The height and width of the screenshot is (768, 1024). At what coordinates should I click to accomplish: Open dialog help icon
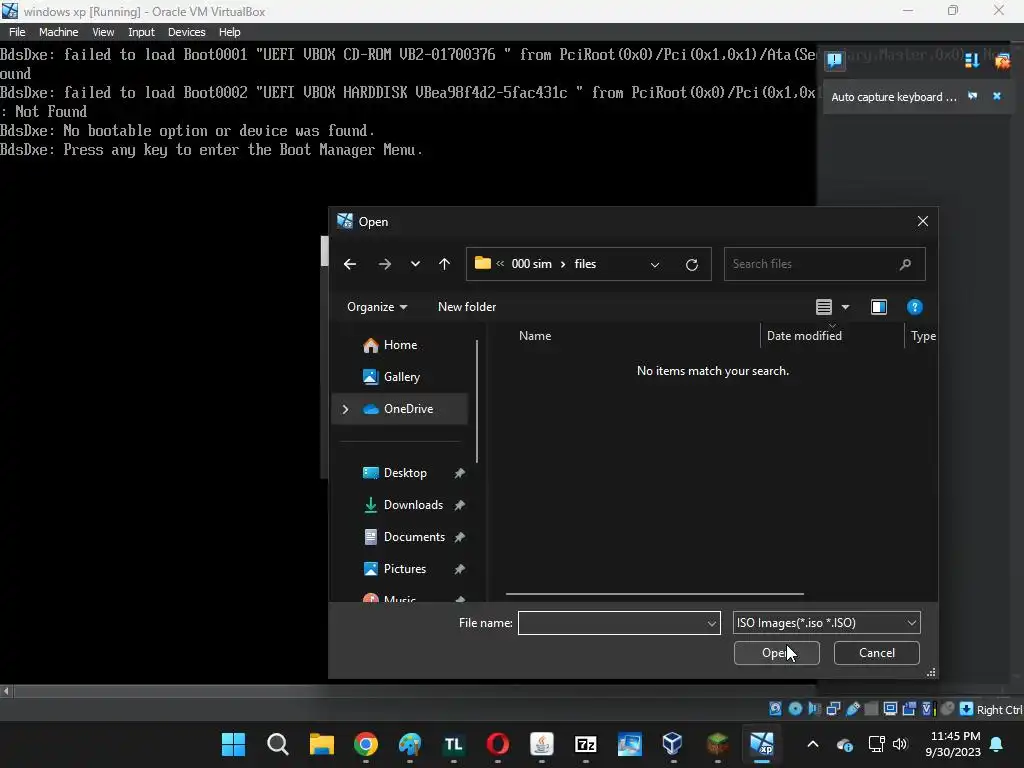pyautogui.click(x=914, y=307)
